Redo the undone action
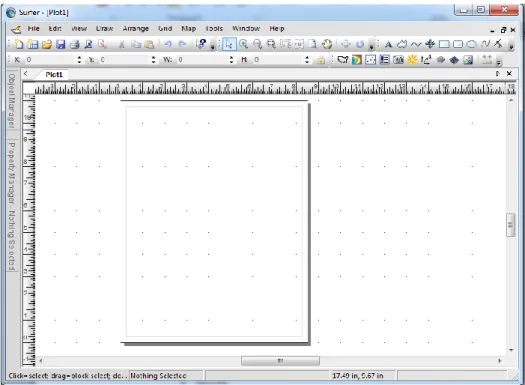This screenshot has height=385, width=525. point(182,44)
